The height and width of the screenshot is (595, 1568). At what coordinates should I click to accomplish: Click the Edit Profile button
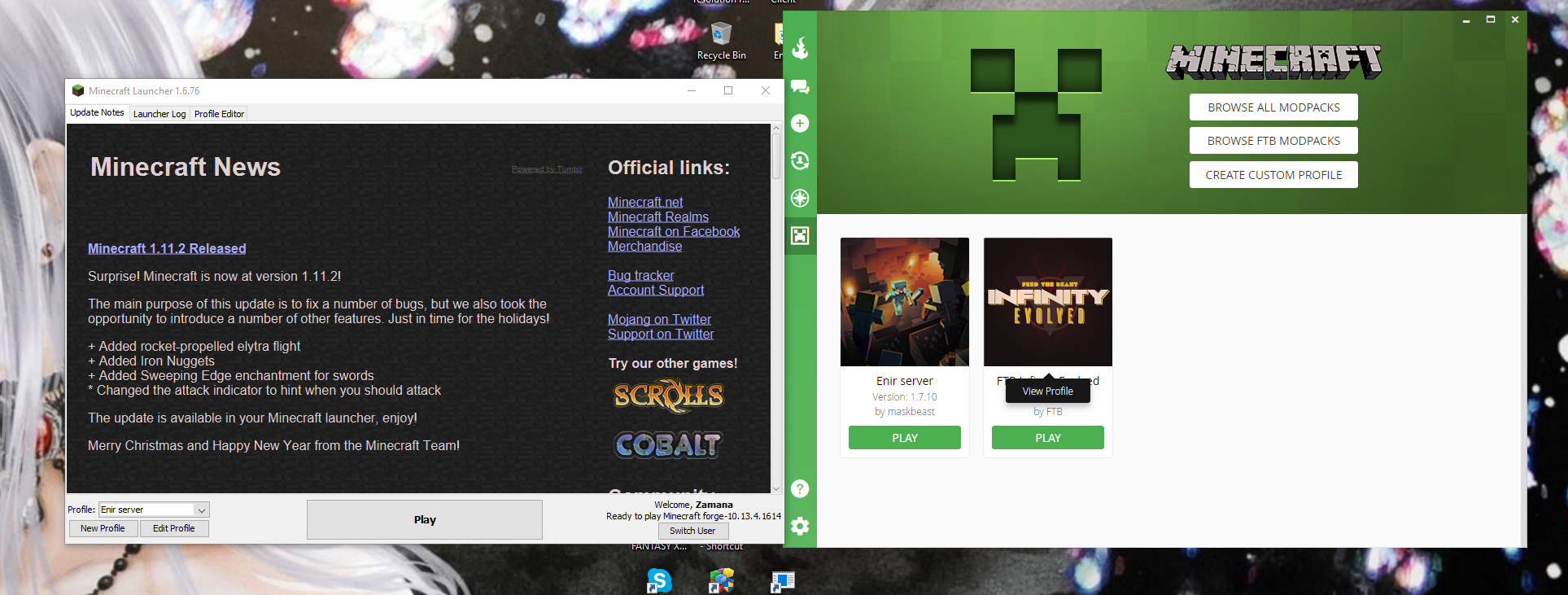tap(174, 528)
